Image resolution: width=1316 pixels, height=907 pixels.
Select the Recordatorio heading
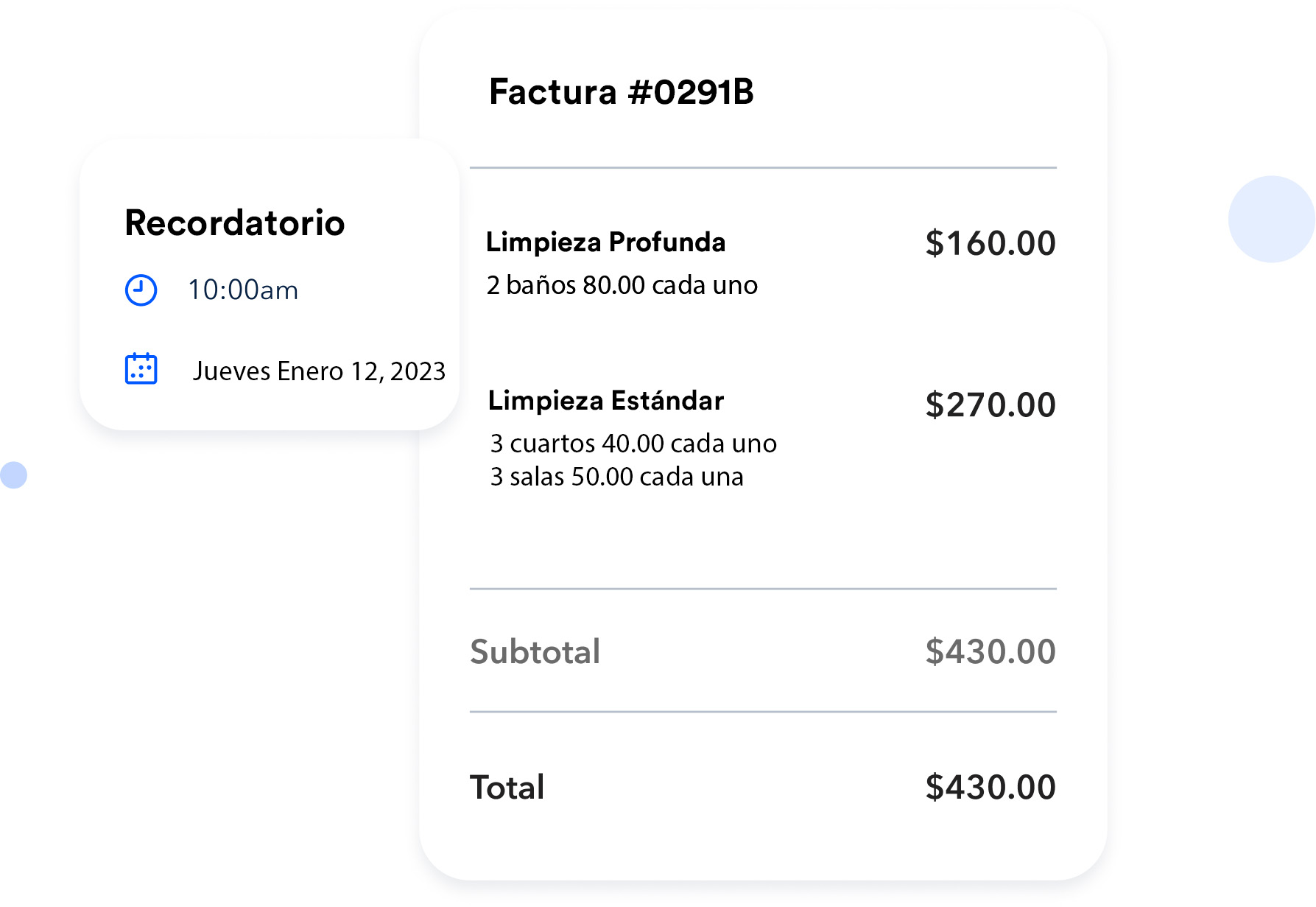point(235,223)
